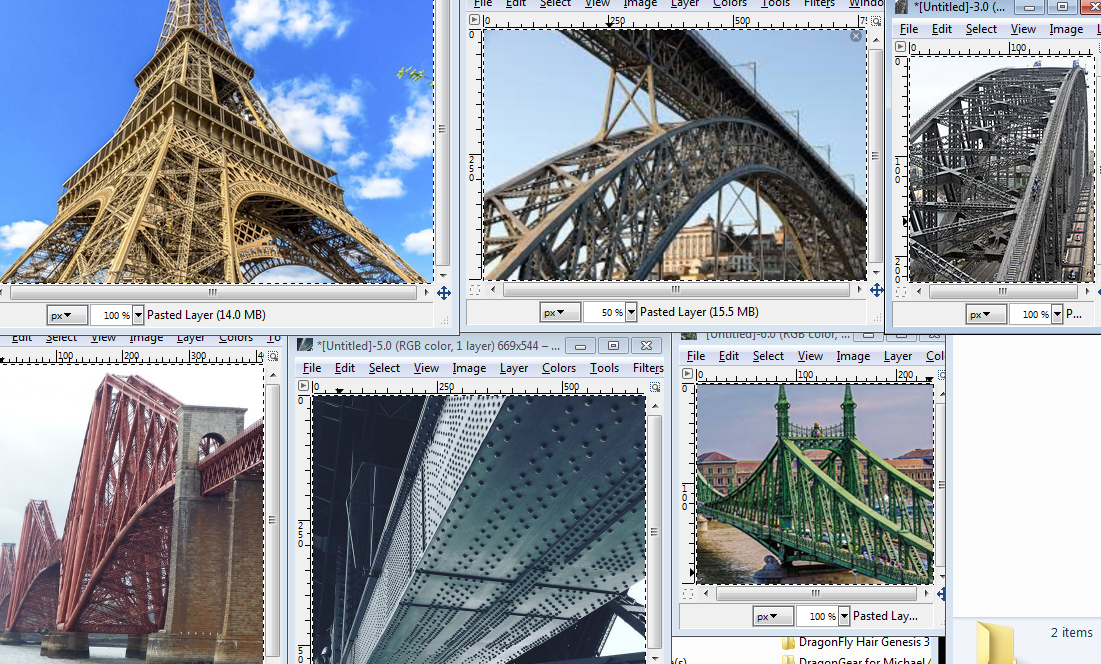
Task: Click zoom-on-resize icon in red bridge window
Action: point(273,356)
